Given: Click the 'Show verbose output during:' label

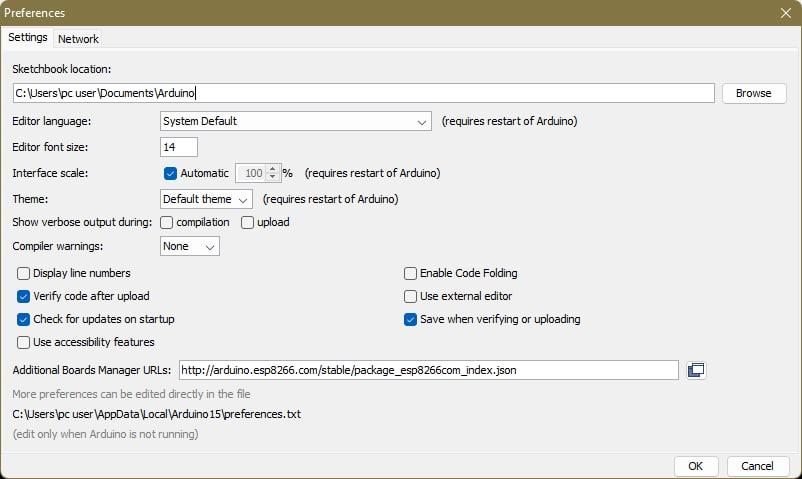Looking at the screenshot, I should pos(82,222).
